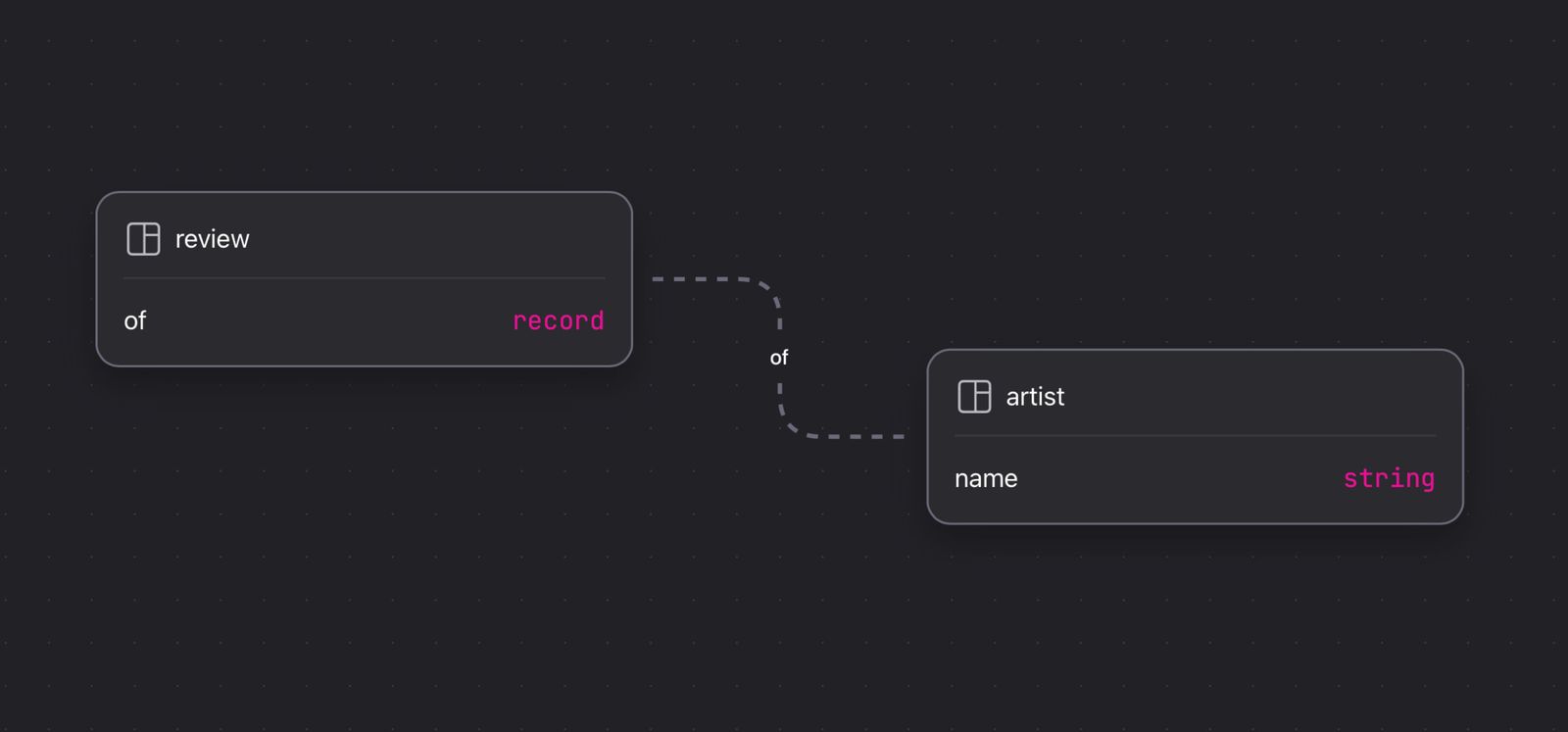Click the table icon on the artist node
The image size is (1568, 732).
(974, 397)
